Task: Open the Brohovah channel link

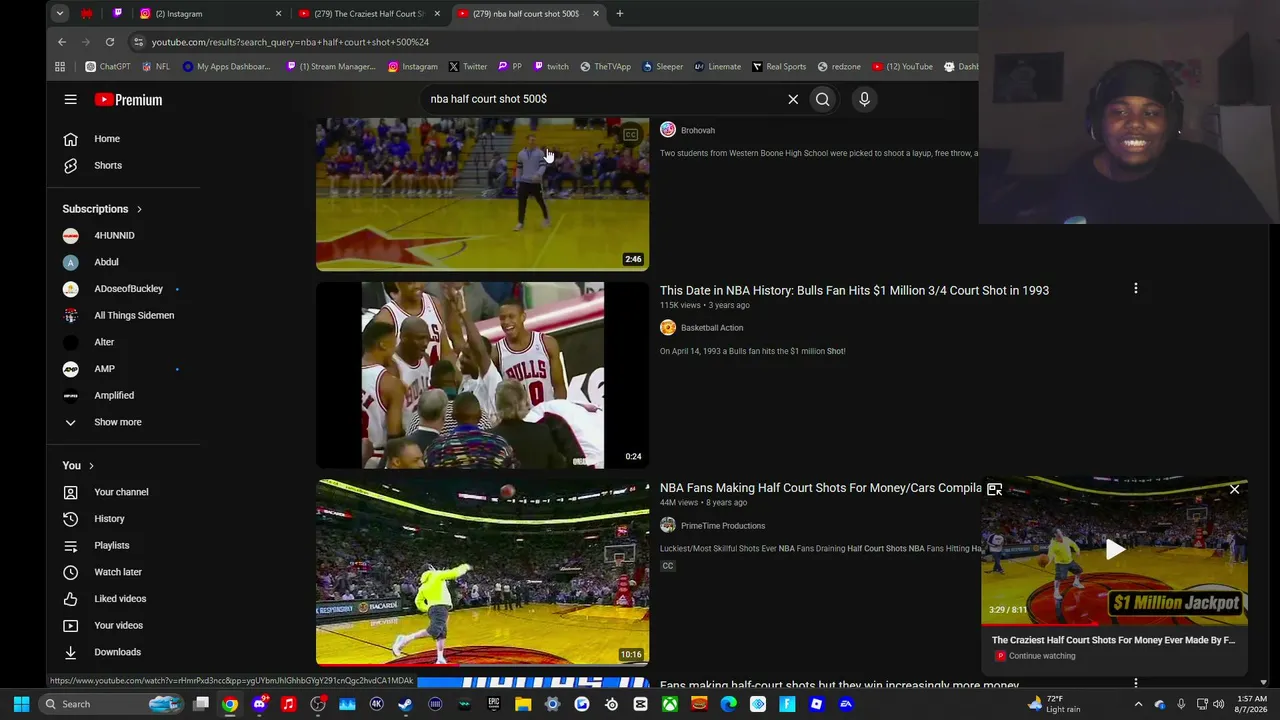Action: (697, 130)
